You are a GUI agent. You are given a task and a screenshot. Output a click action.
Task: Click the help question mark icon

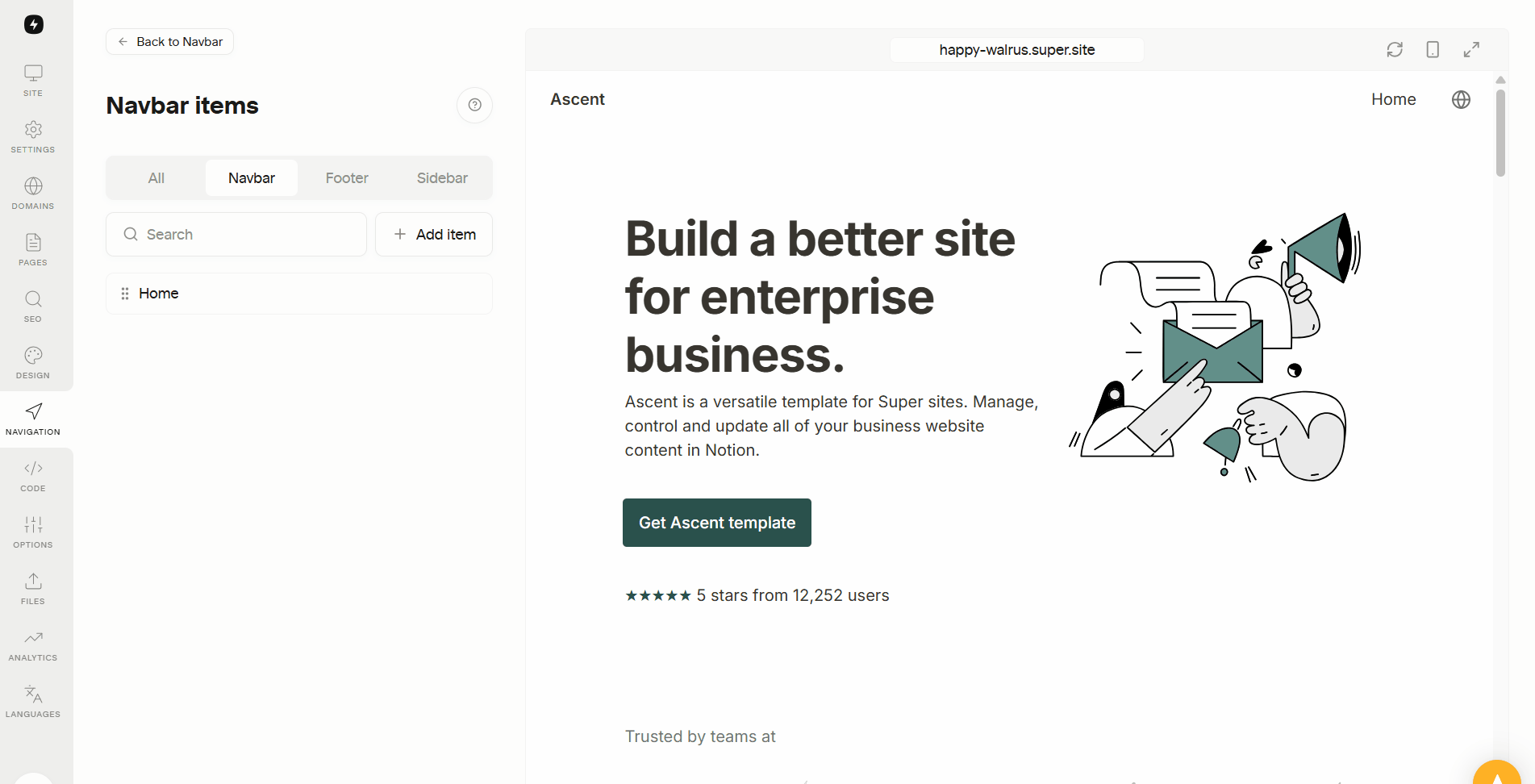pos(474,105)
